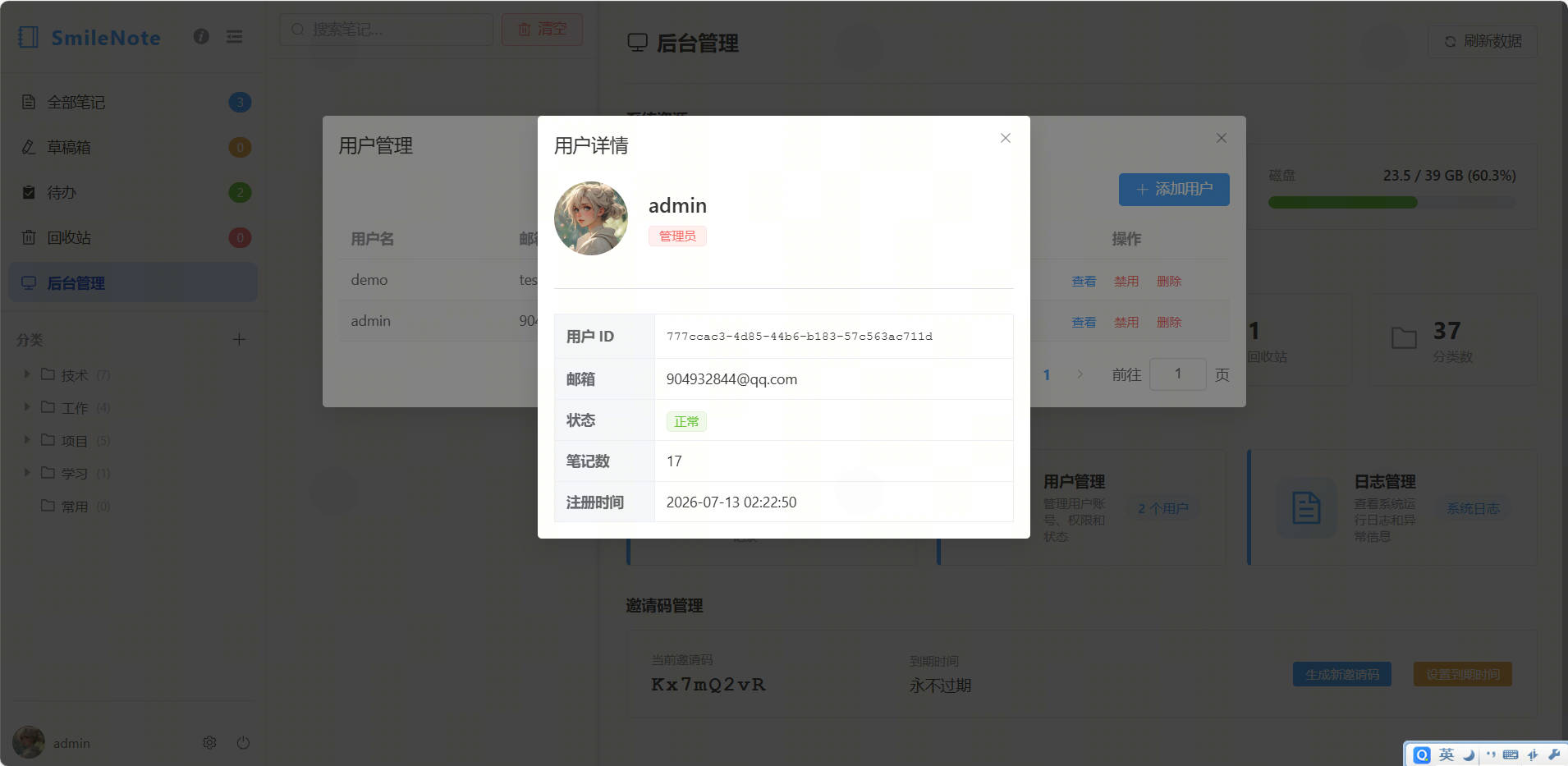Close the 用户详情 dialog

tap(1005, 138)
